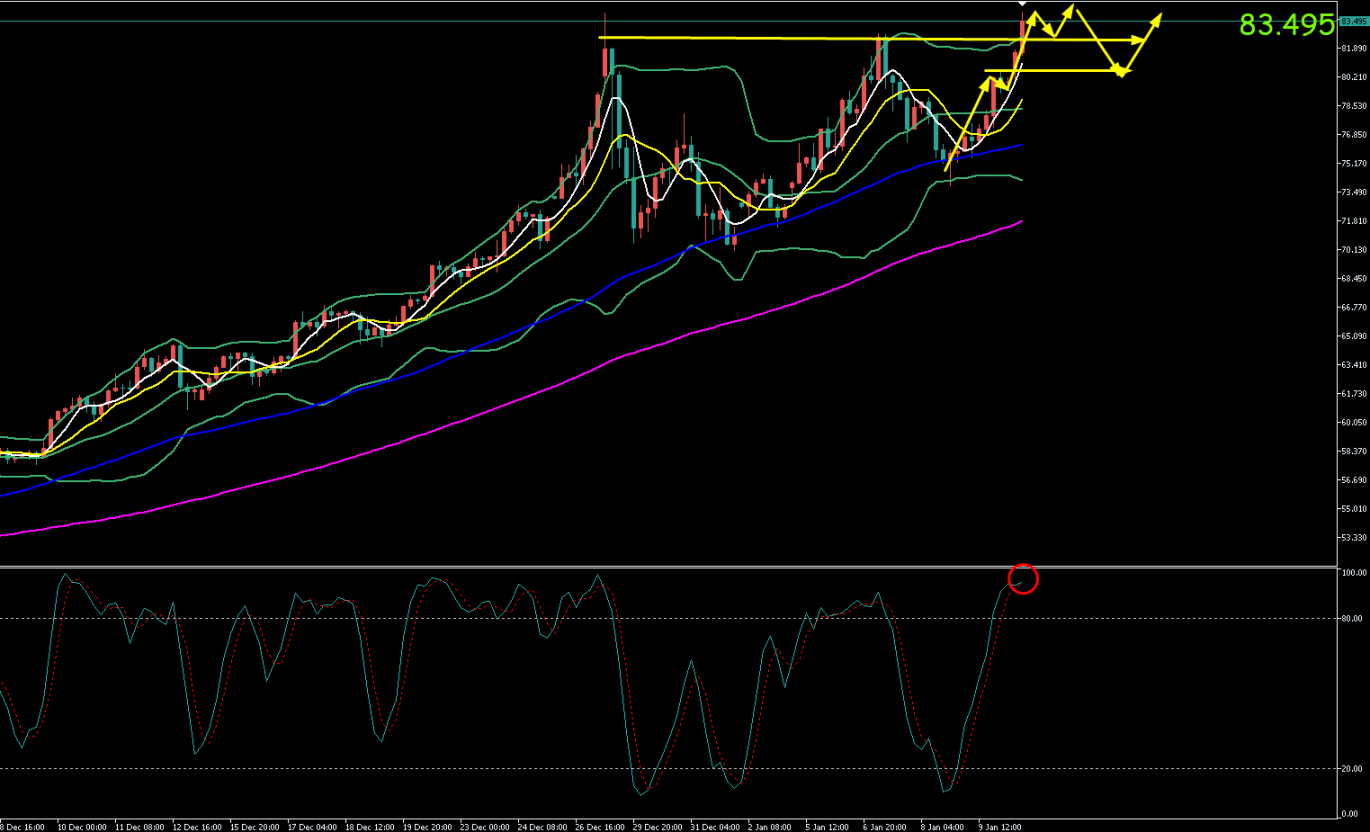Click the 80.00 overbought level label
The height and width of the screenshot is (832, 1370).
[1353, 619]
